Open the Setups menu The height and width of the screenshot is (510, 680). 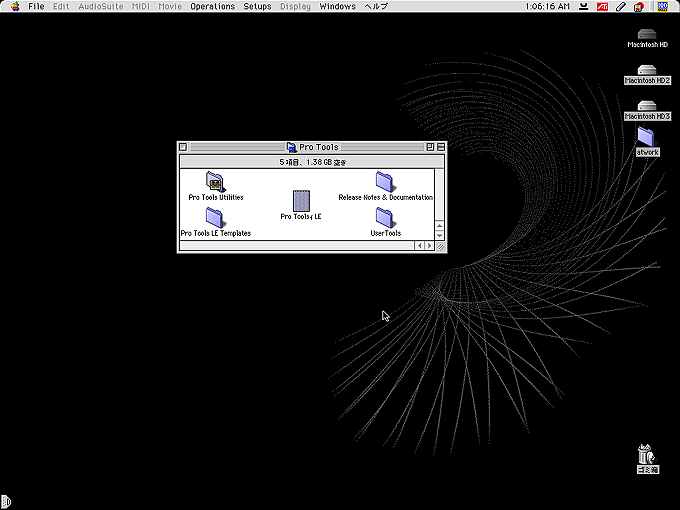click(x=257, y=6)
